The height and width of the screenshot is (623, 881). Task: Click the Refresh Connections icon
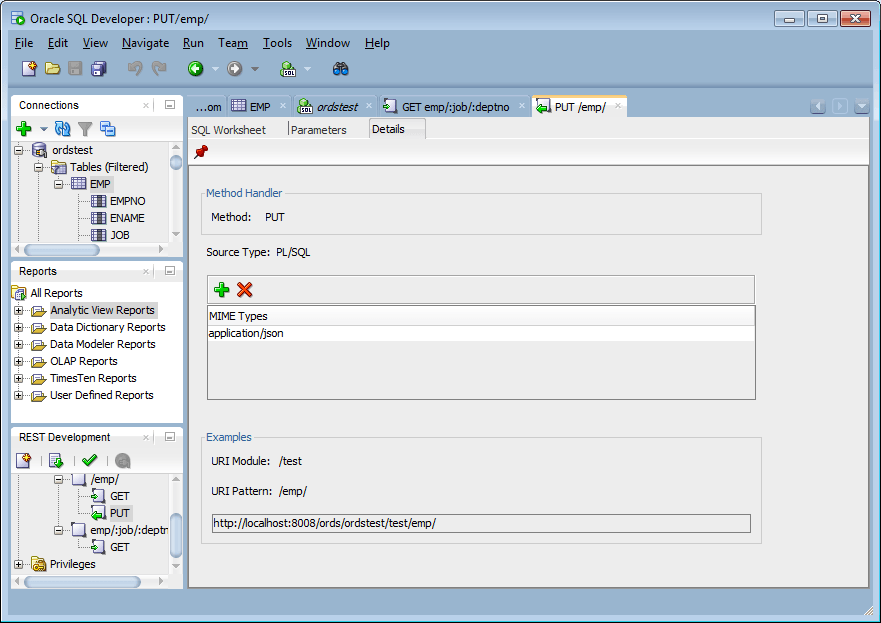pyautogui.click(x=62, y=129)
